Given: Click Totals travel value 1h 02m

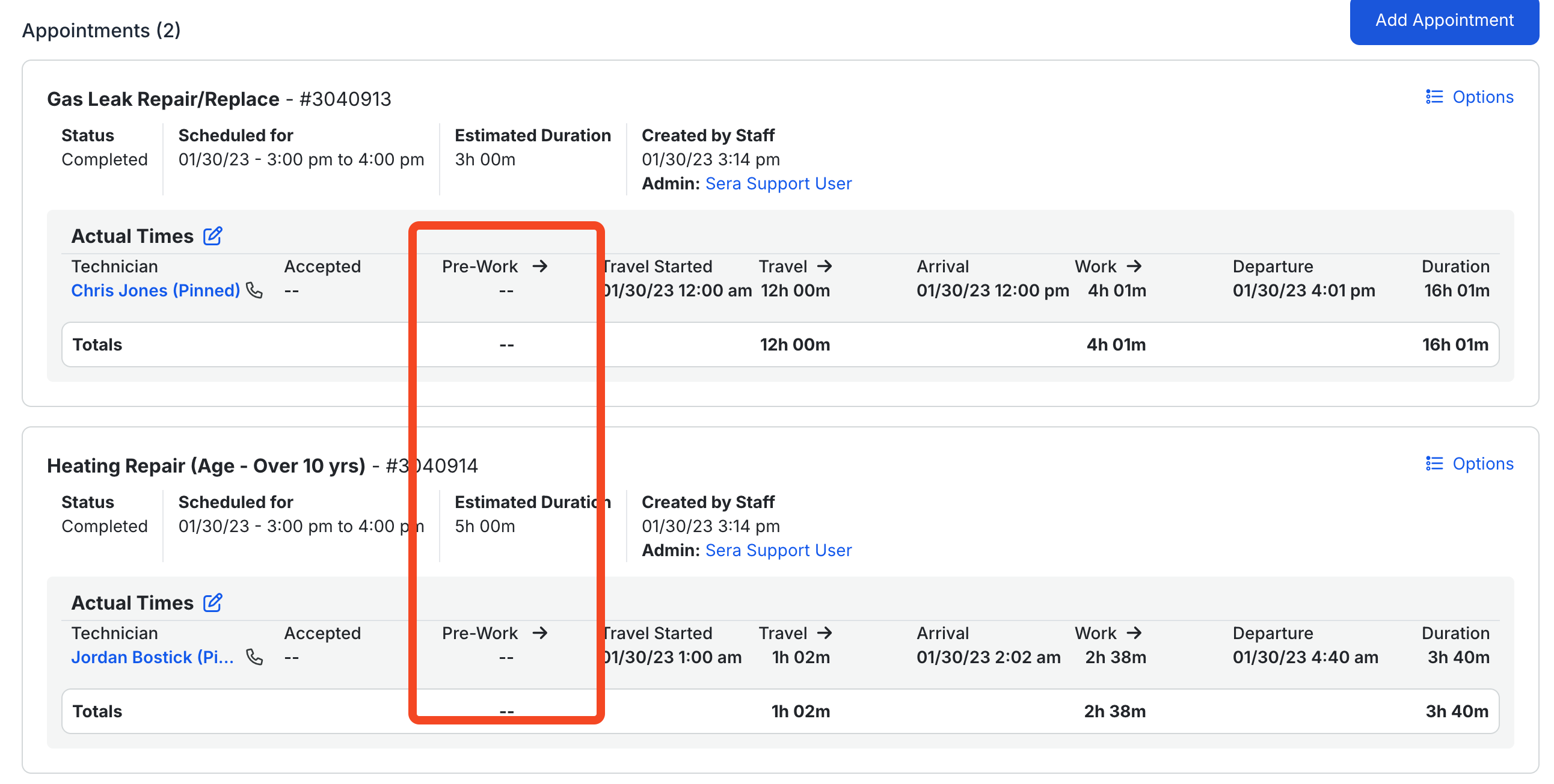Looking at the screenshot, I should (800, 712).
